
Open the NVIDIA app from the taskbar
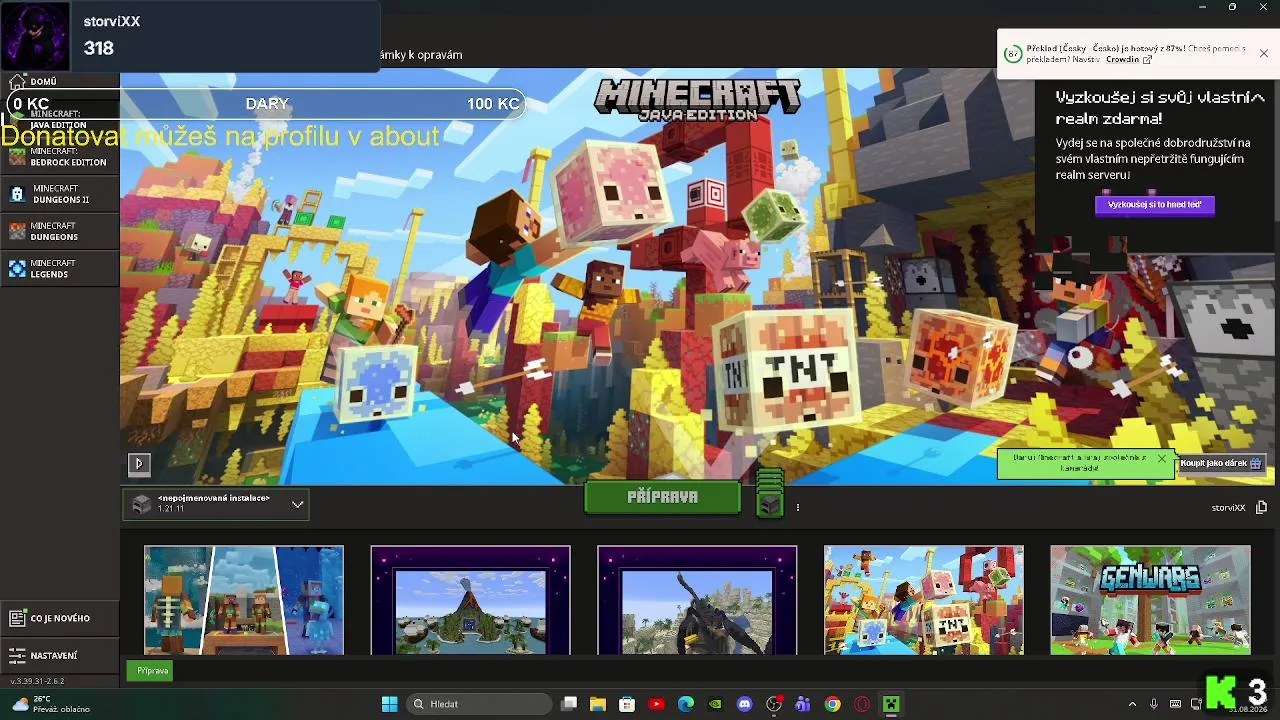coord(715,704)
